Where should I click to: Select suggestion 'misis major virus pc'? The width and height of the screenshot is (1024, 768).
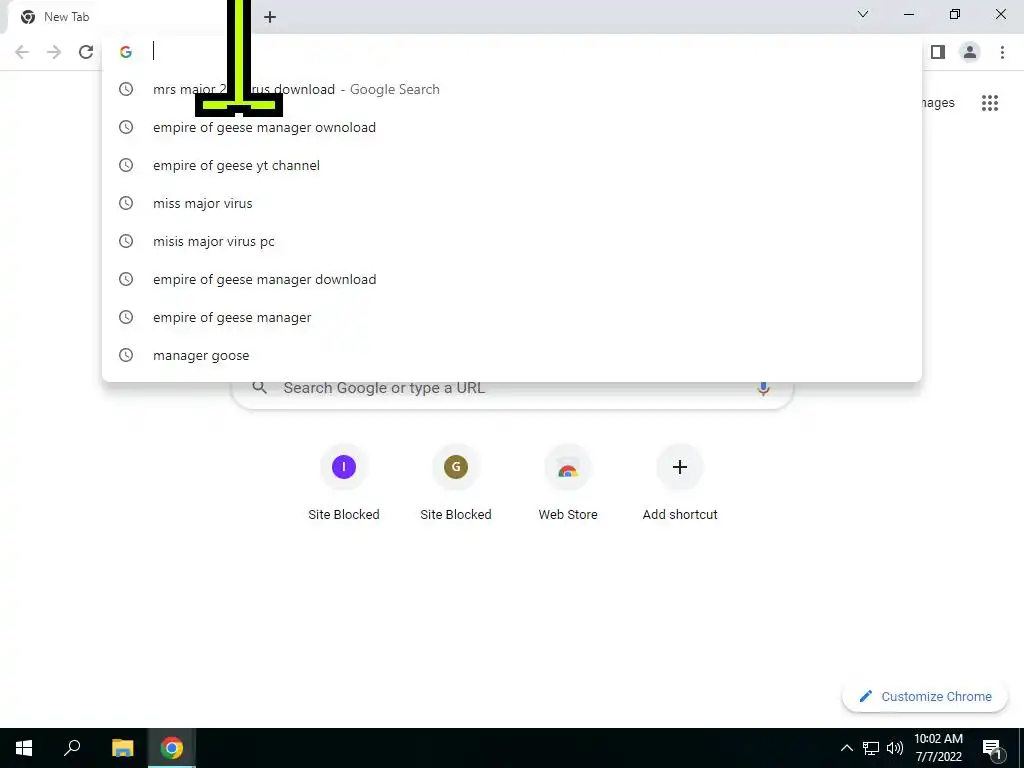point(512,241)
